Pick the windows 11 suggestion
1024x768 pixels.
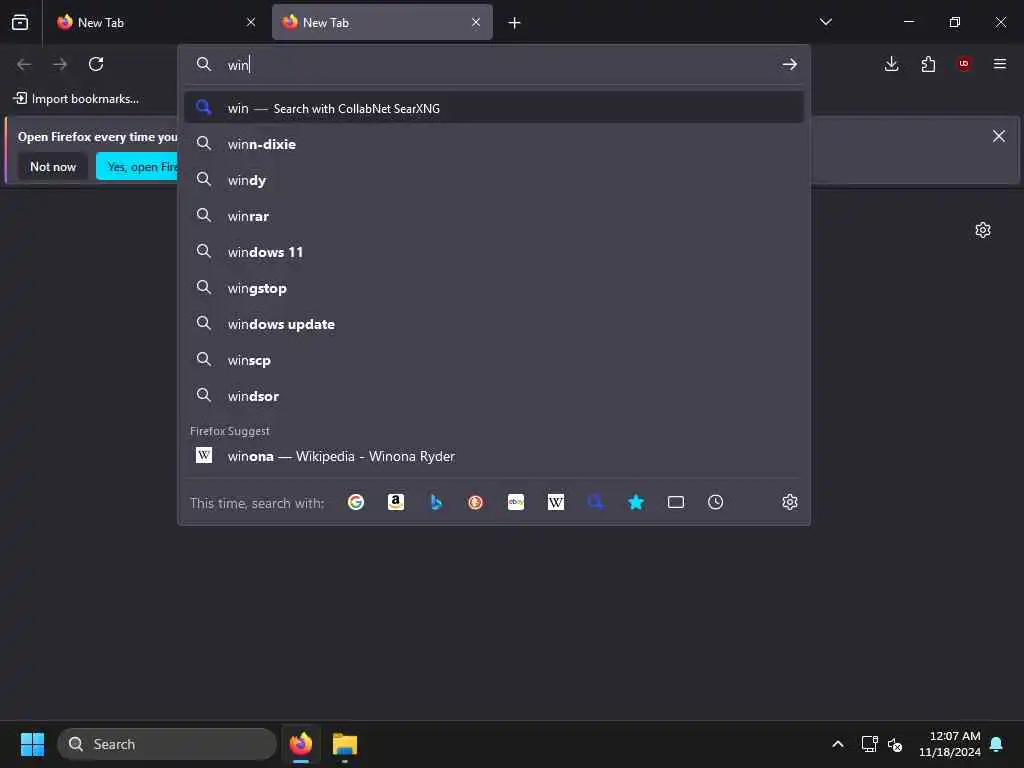[x=494, y=252]
